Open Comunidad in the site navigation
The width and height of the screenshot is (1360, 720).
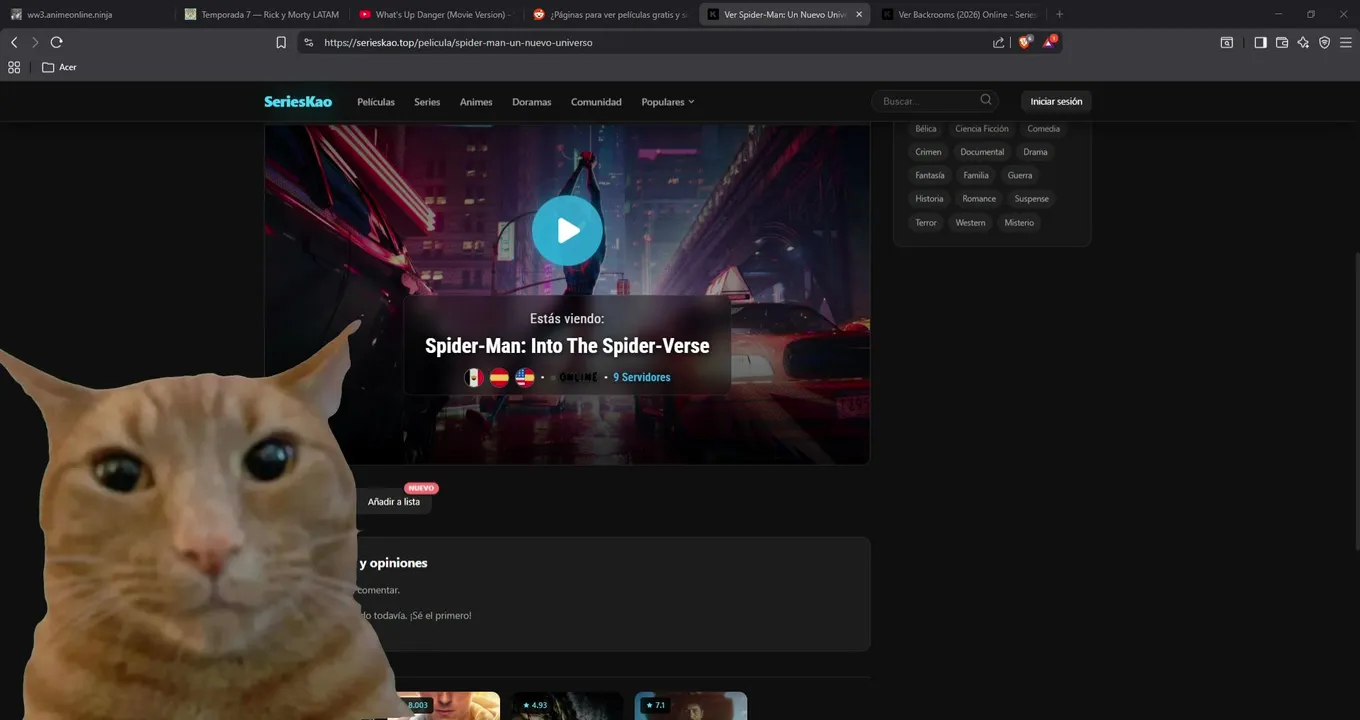596,102
